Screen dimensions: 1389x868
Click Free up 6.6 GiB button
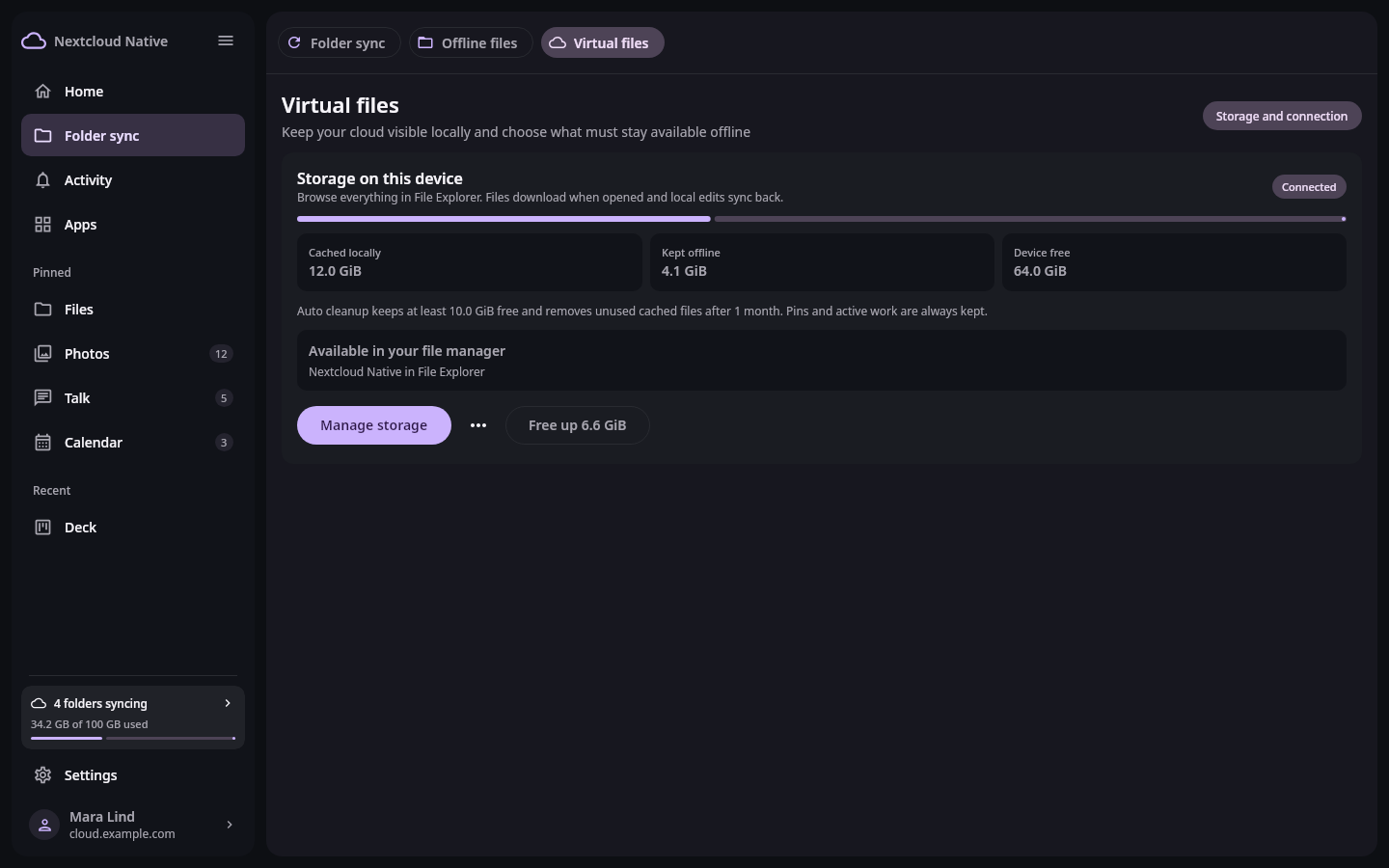tap(578, 425)
